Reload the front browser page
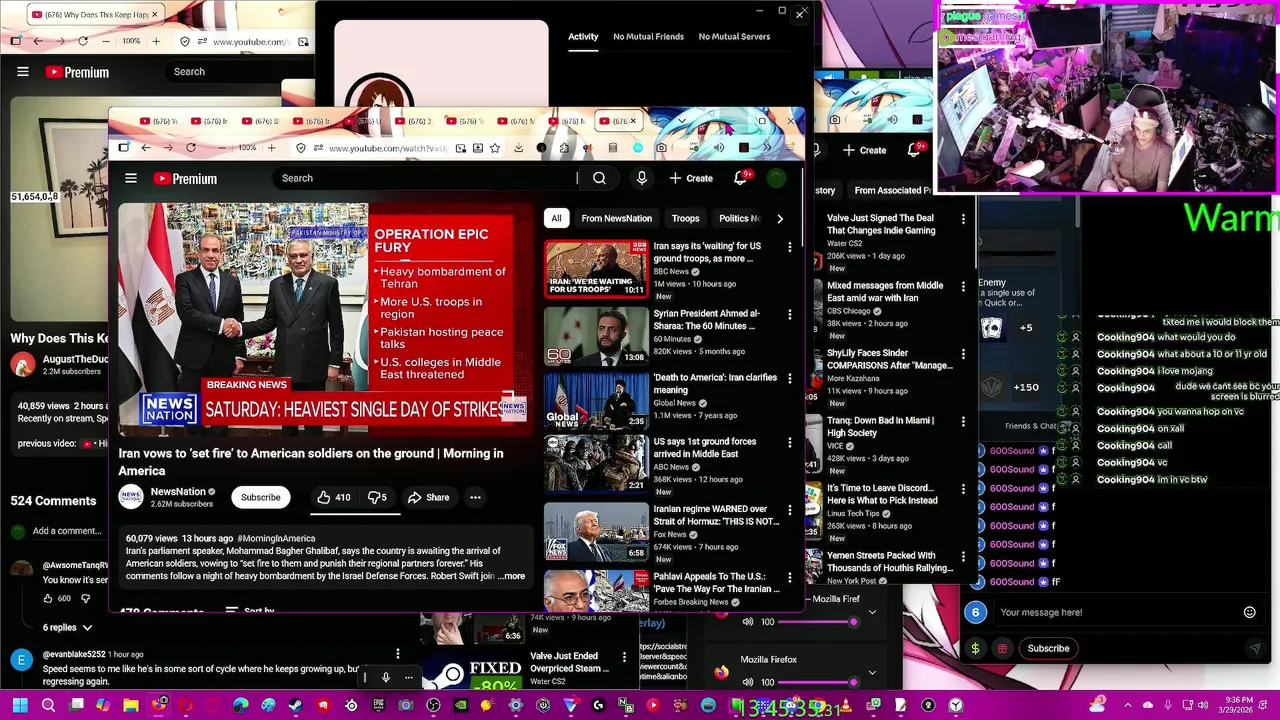This screenshot has height=720, width=1280. 191,148
